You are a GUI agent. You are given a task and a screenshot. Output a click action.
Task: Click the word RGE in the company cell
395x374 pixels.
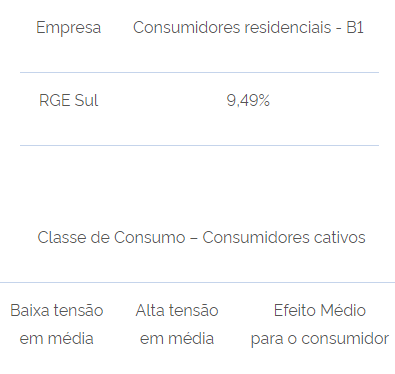click(x=54, y=100)
